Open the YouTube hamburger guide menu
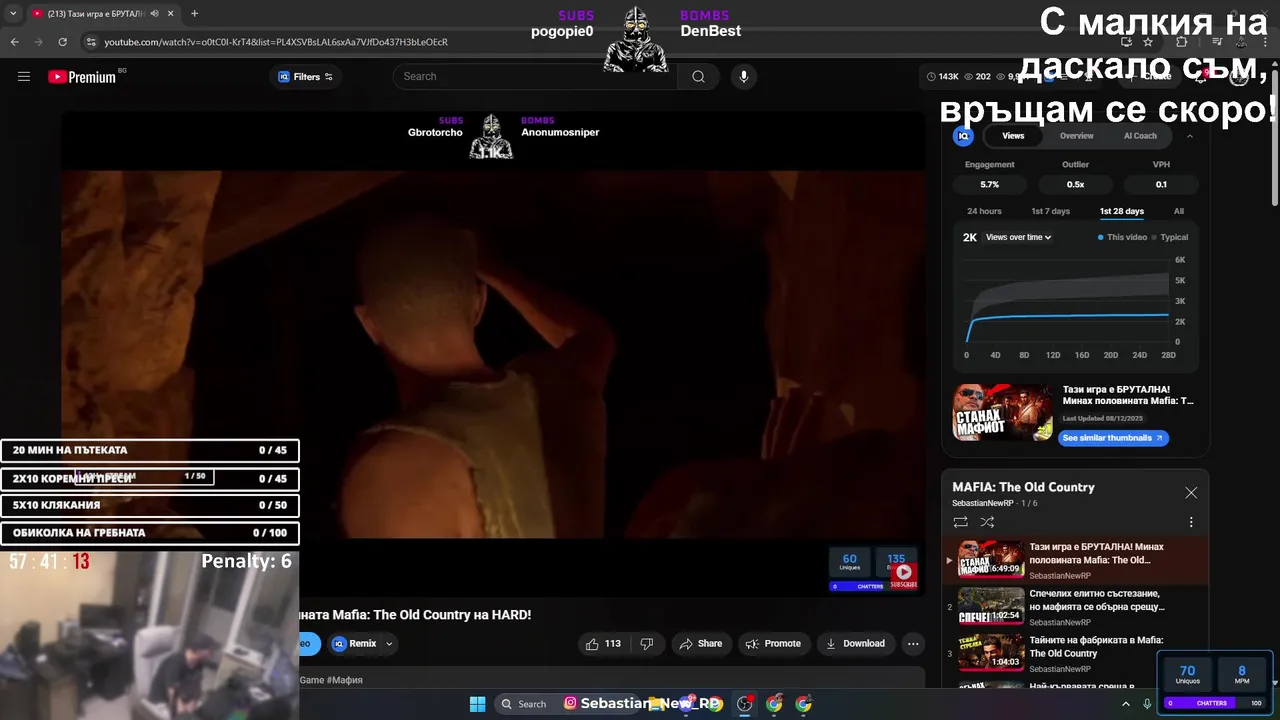 click(24, 77)
